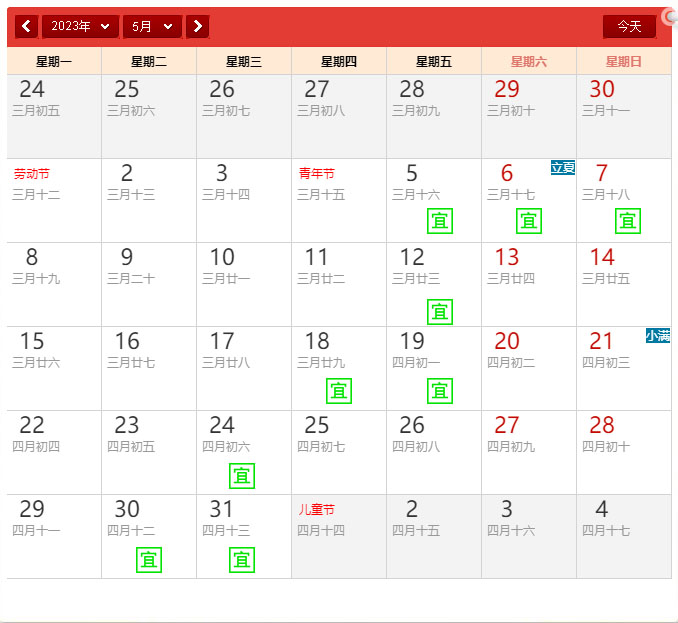Image resolution: width=678 pixels, height=623 pixels.
Task: Select the 劳动节 holiday date
Action: (x=54, y=200)
